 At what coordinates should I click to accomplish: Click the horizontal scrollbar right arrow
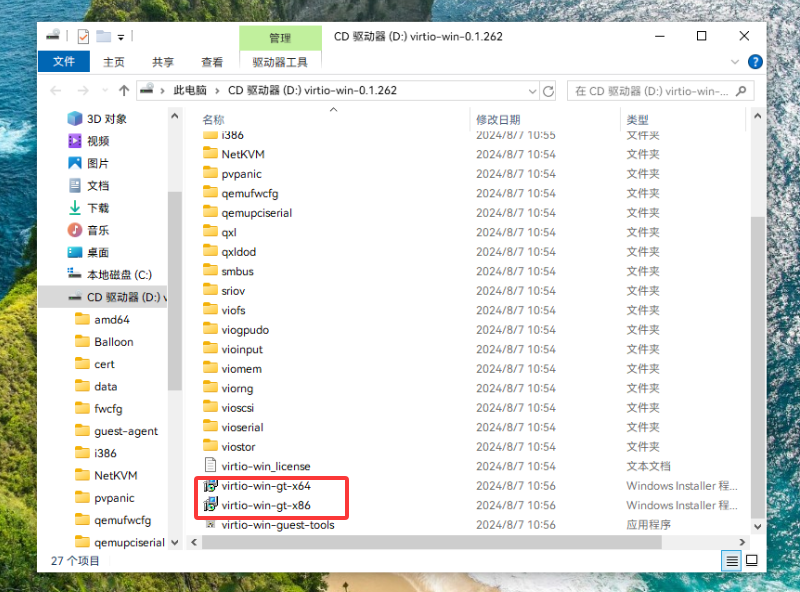coord(742,542)
